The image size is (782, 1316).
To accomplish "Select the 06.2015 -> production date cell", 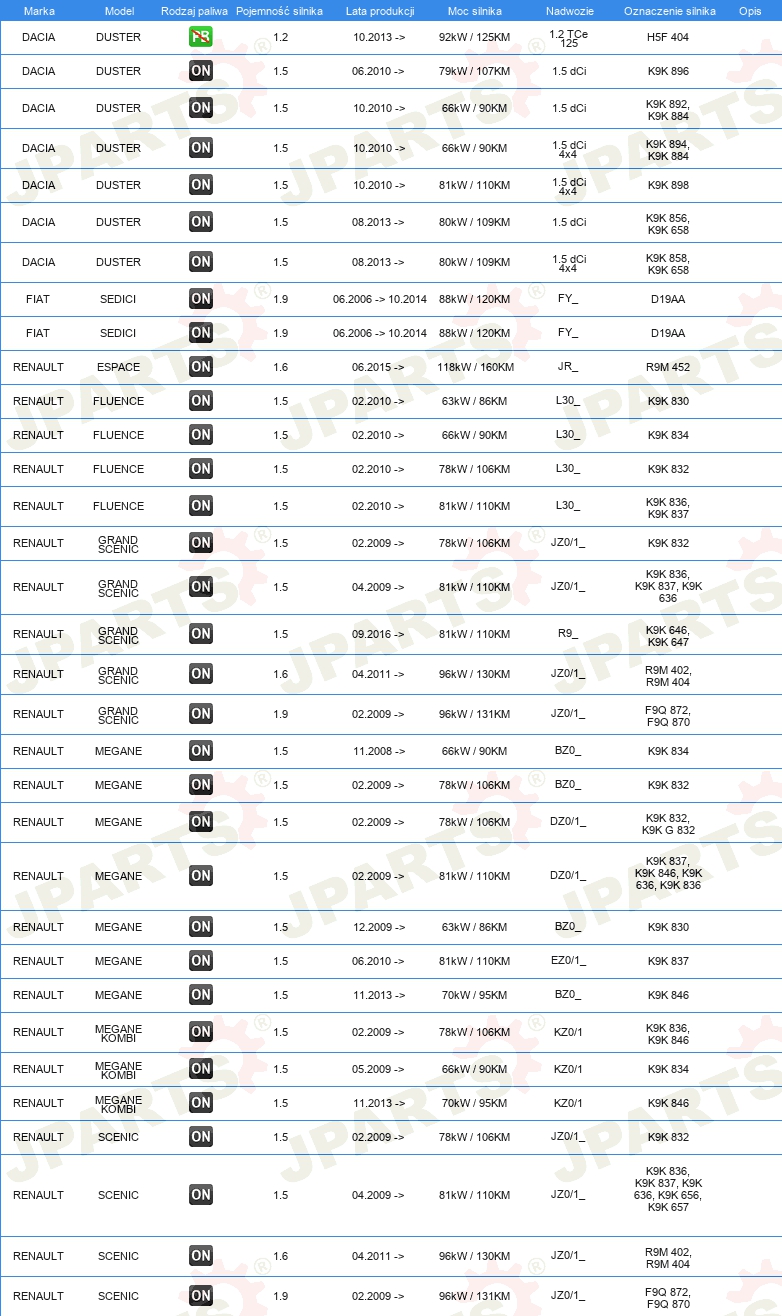I will pos(378,367).
